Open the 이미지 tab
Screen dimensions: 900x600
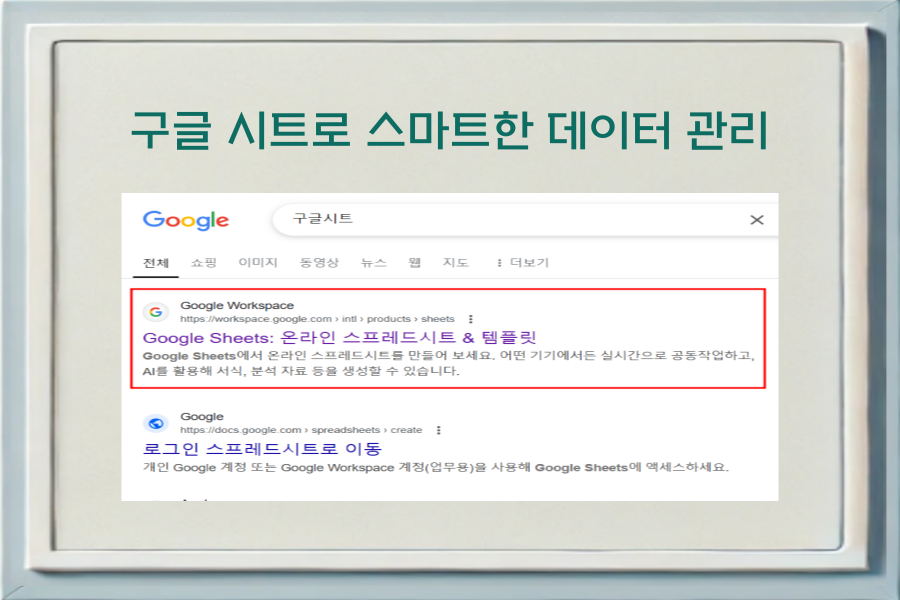point(258,262)
